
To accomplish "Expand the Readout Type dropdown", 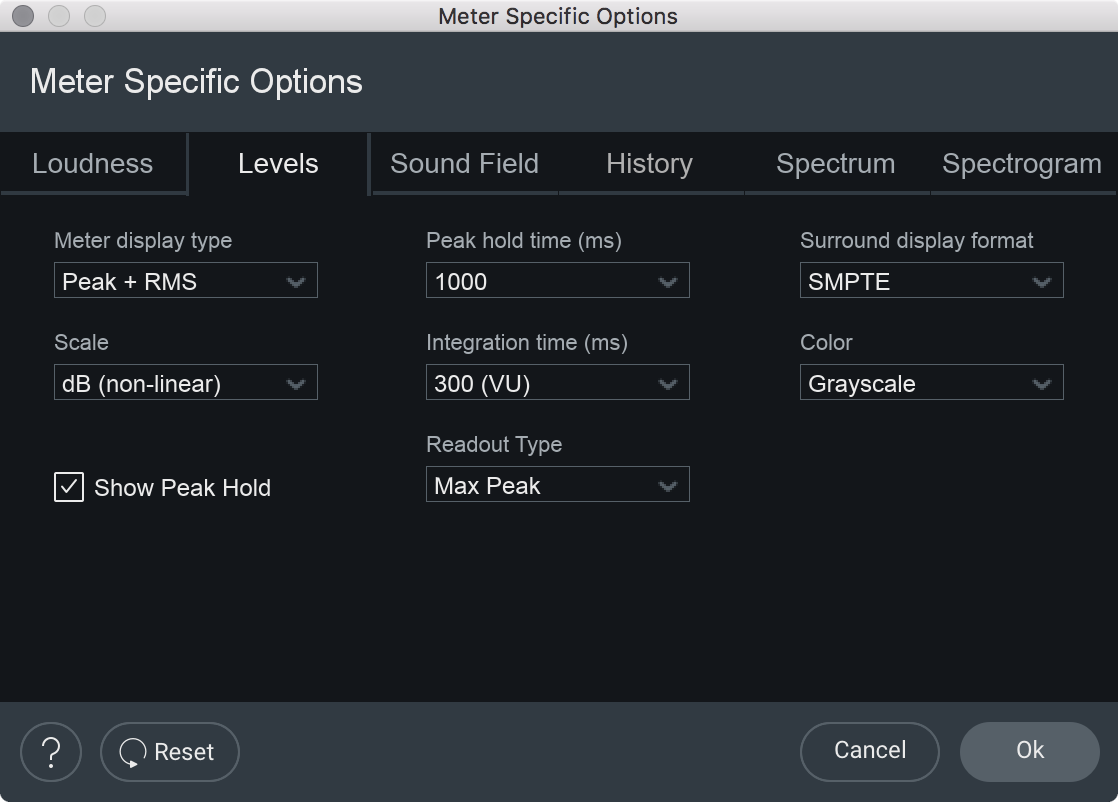I will (x=557, y=485).
